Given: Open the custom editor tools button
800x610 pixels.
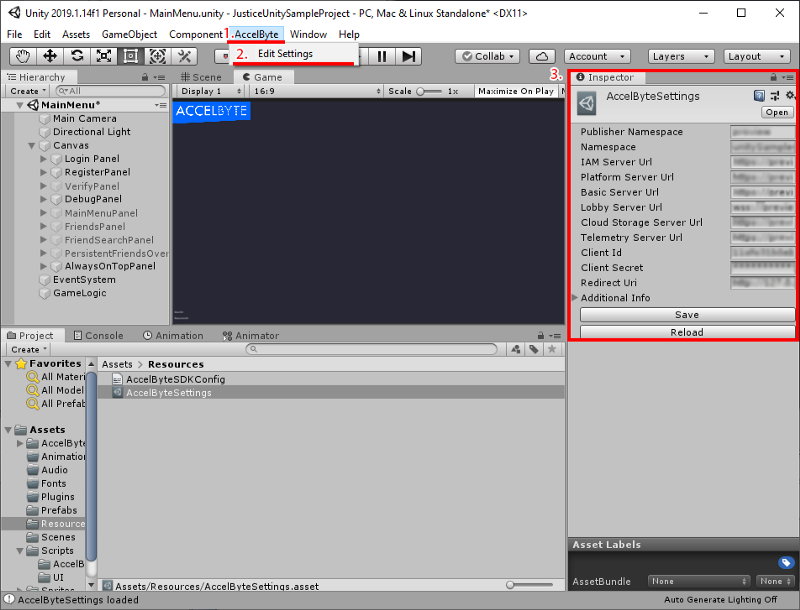Looking at the screenshot, I should click(185, 56).
